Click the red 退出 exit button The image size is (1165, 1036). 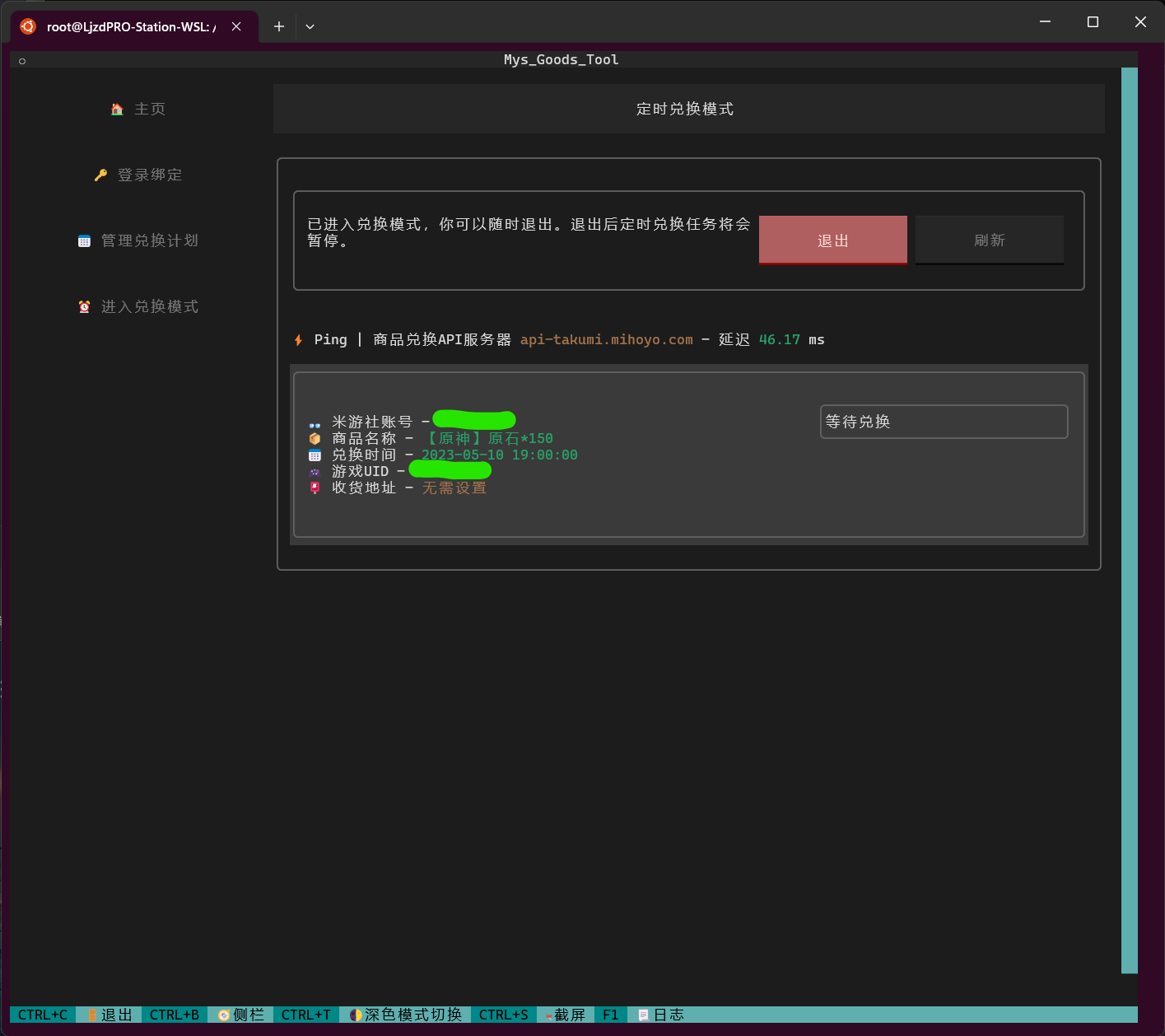832,240
